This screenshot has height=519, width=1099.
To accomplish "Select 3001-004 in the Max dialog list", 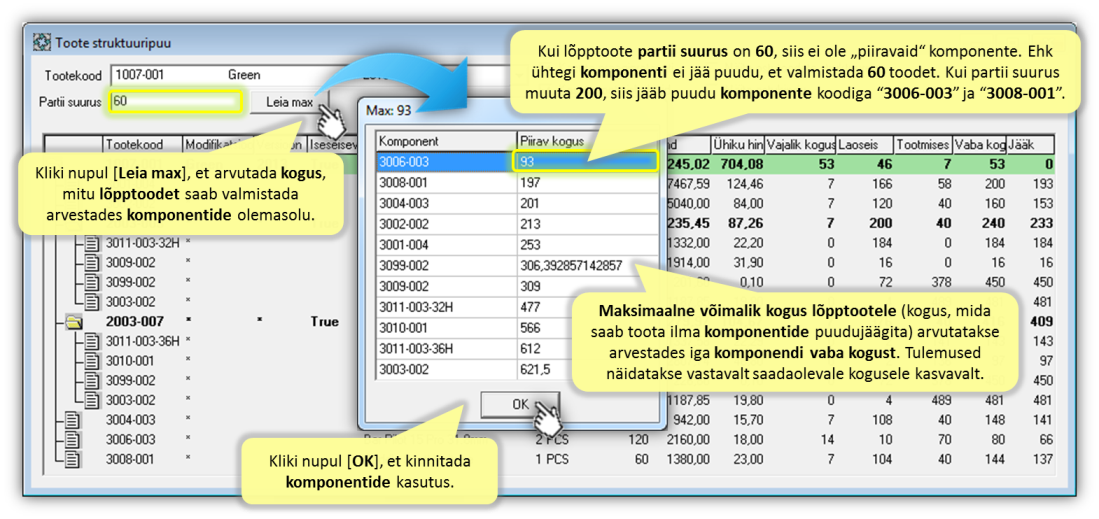I will (x=446, y=244).
